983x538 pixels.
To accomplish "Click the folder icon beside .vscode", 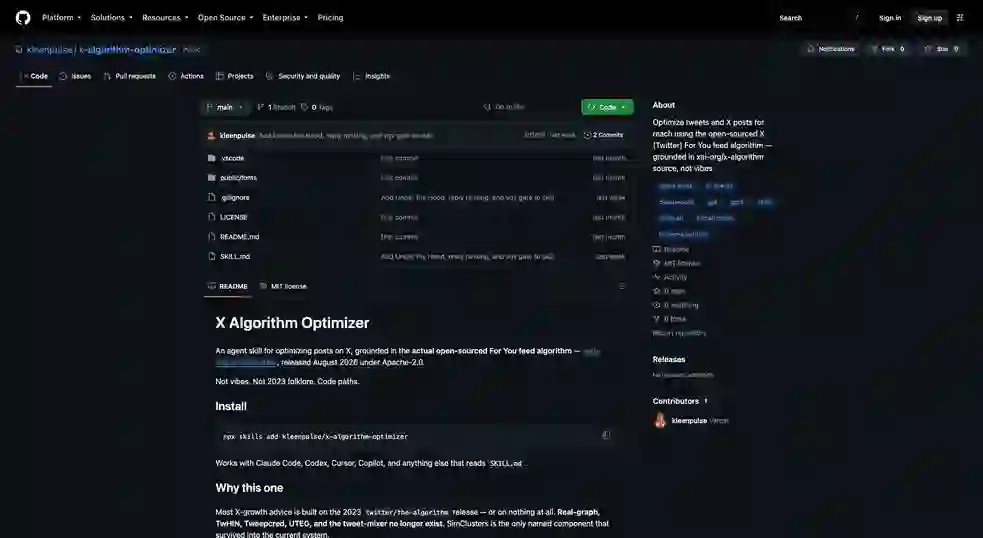I will 211,158.
